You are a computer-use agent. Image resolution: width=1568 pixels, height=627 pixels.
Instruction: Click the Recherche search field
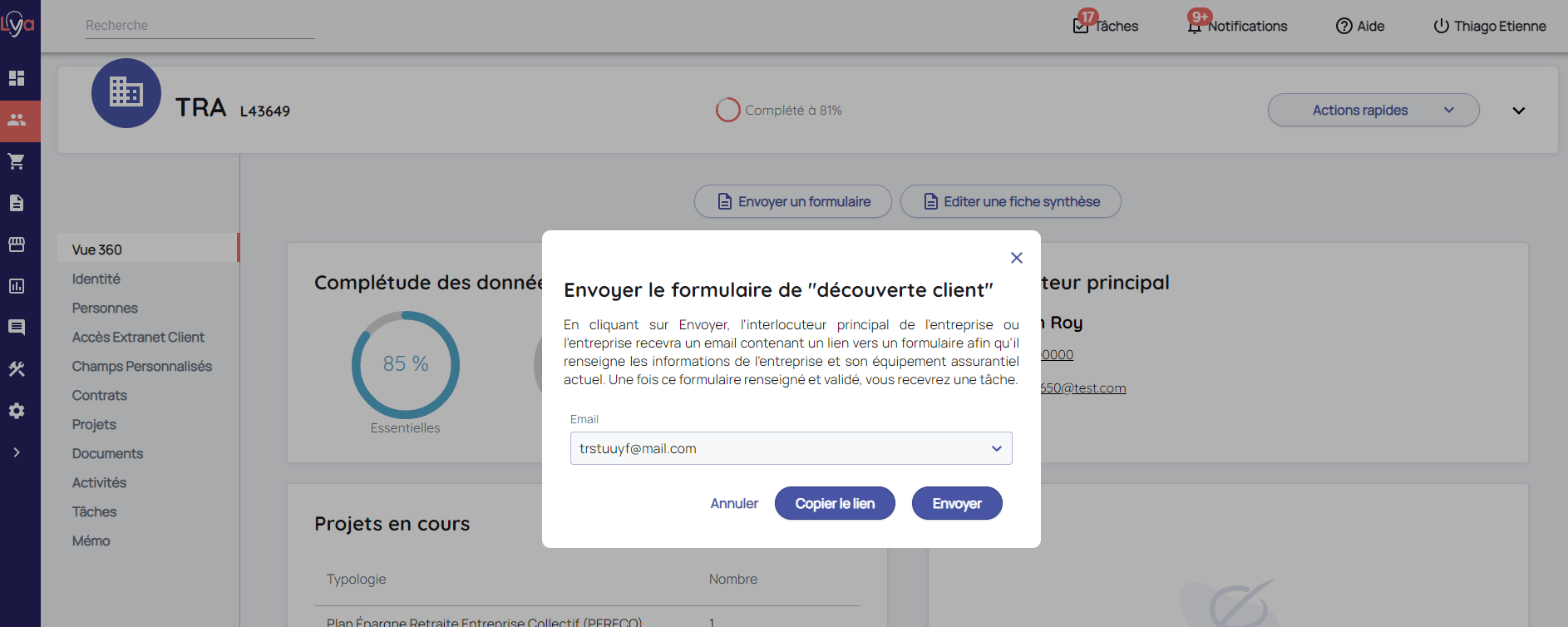coord(200,26)
